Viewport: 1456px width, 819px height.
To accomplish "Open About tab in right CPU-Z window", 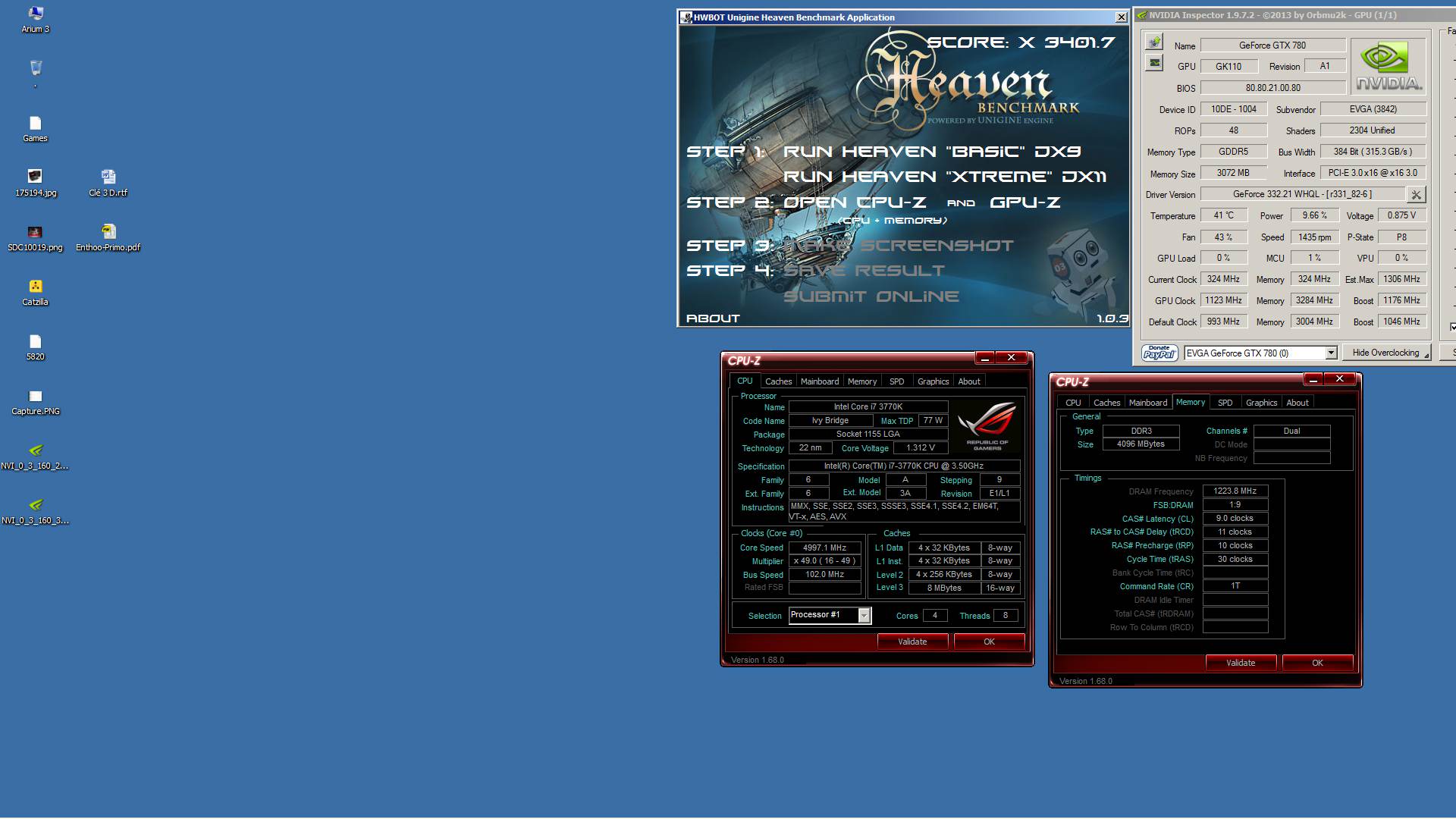I will (1297, 403).
